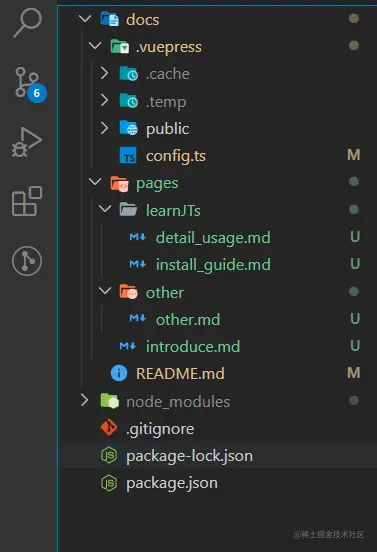This screenshot has width=377, height=552.
Task: Select the .temp folder label
Action: [x=166, y=102]
